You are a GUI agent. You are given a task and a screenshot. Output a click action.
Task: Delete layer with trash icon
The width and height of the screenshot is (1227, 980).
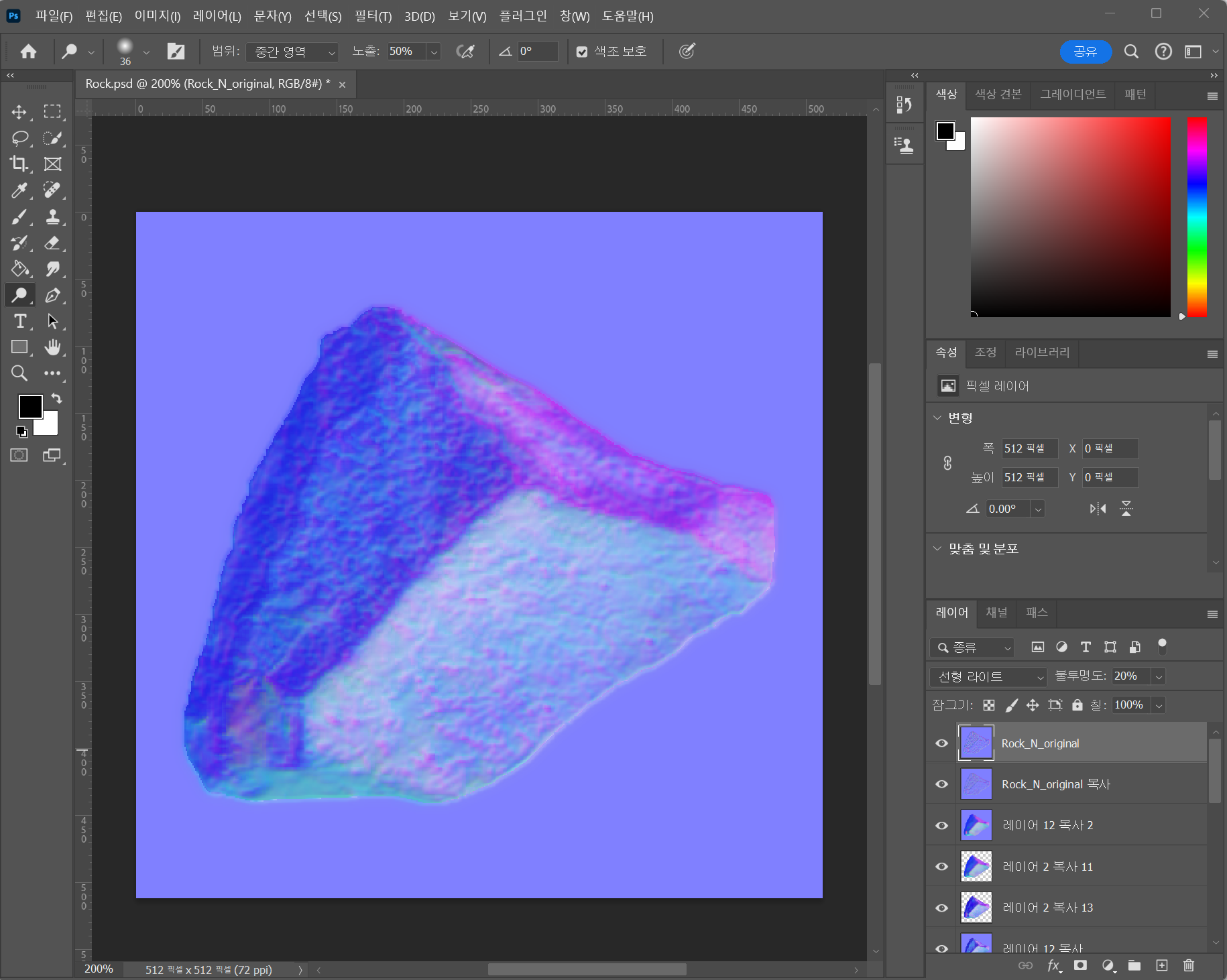pyautogui.click(x=1189, y=965)
